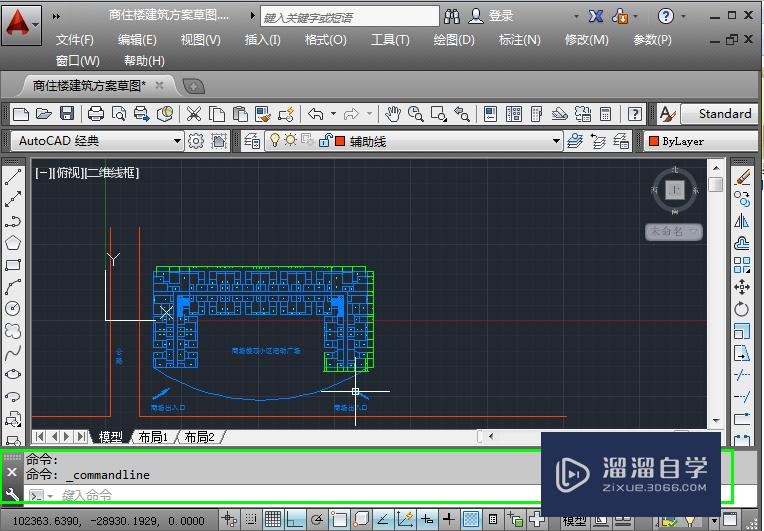Click the [二维线框] visual style control
This screenshot has width=764, height=531.
point(113,172)
